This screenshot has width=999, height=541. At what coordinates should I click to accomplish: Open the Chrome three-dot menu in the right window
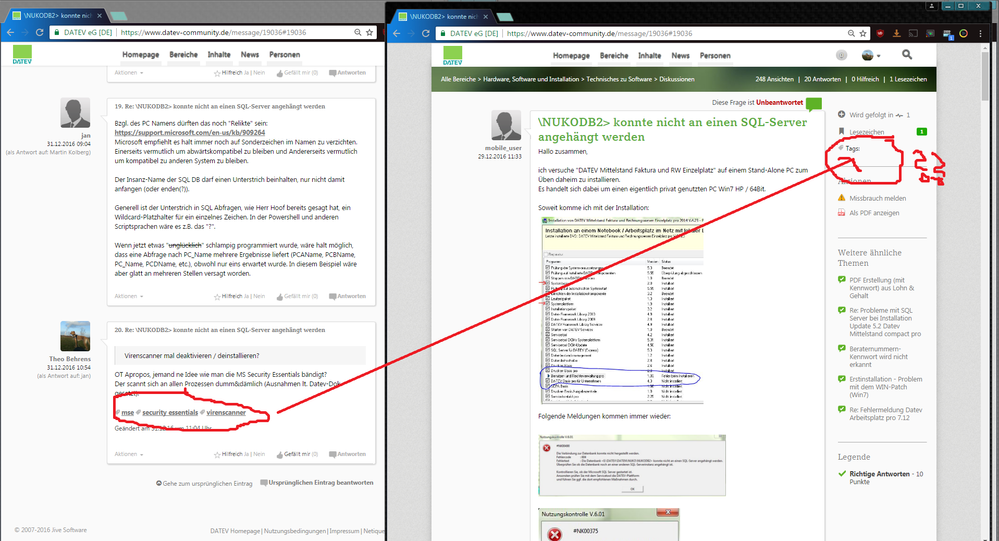tap(981, 33)
